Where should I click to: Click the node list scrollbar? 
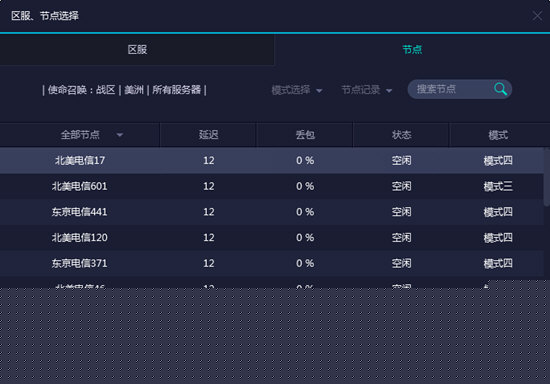(546, 177)
